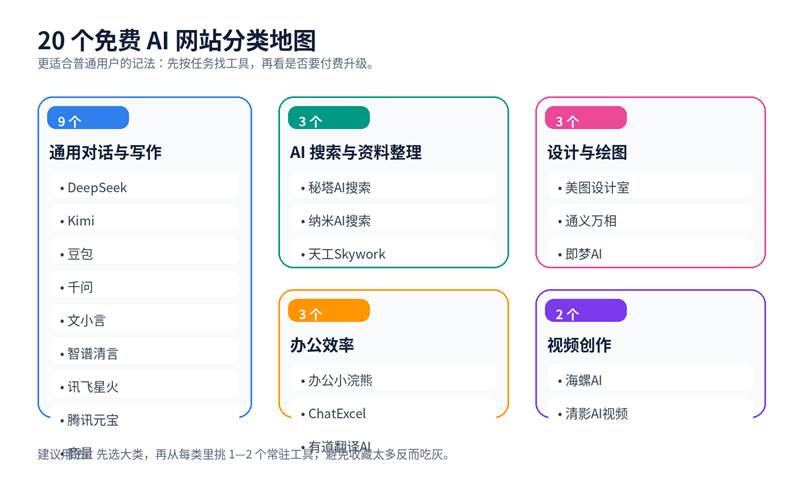Open the 海螺AI item
This screenshot has width=803, height=482.
point(650,380)
